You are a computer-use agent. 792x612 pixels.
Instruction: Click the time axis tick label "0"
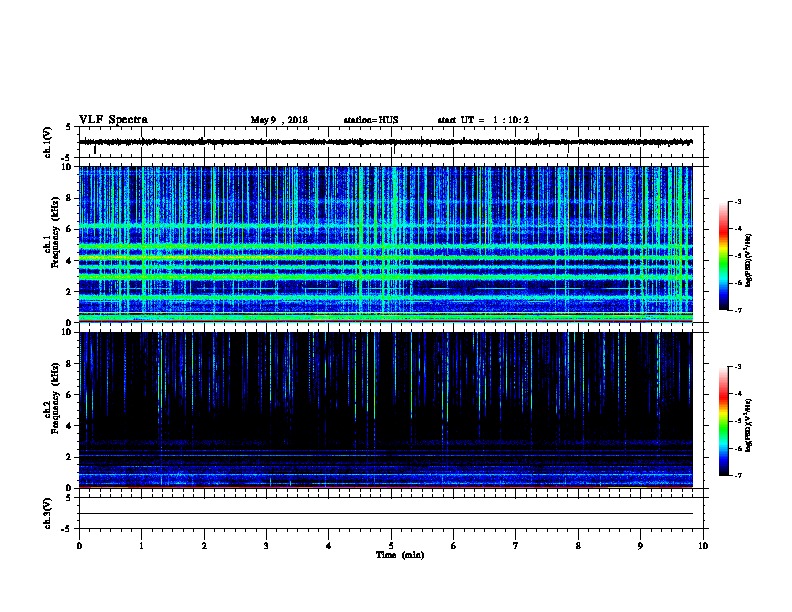coord(79,546)
